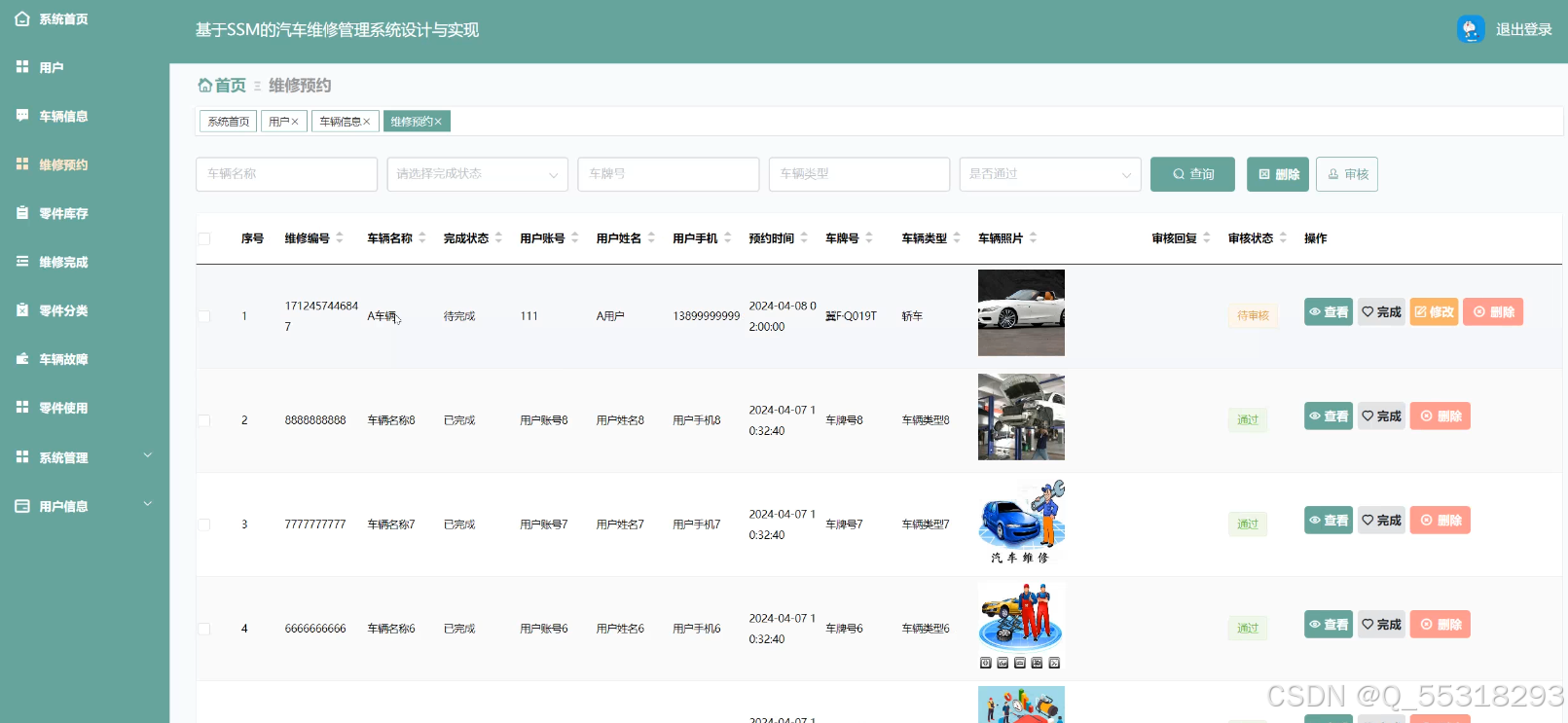The height and width of the screenshot is (723, 1568).
Task: Click 查看 for row 1 A车辆
Action: (1329, 312)
